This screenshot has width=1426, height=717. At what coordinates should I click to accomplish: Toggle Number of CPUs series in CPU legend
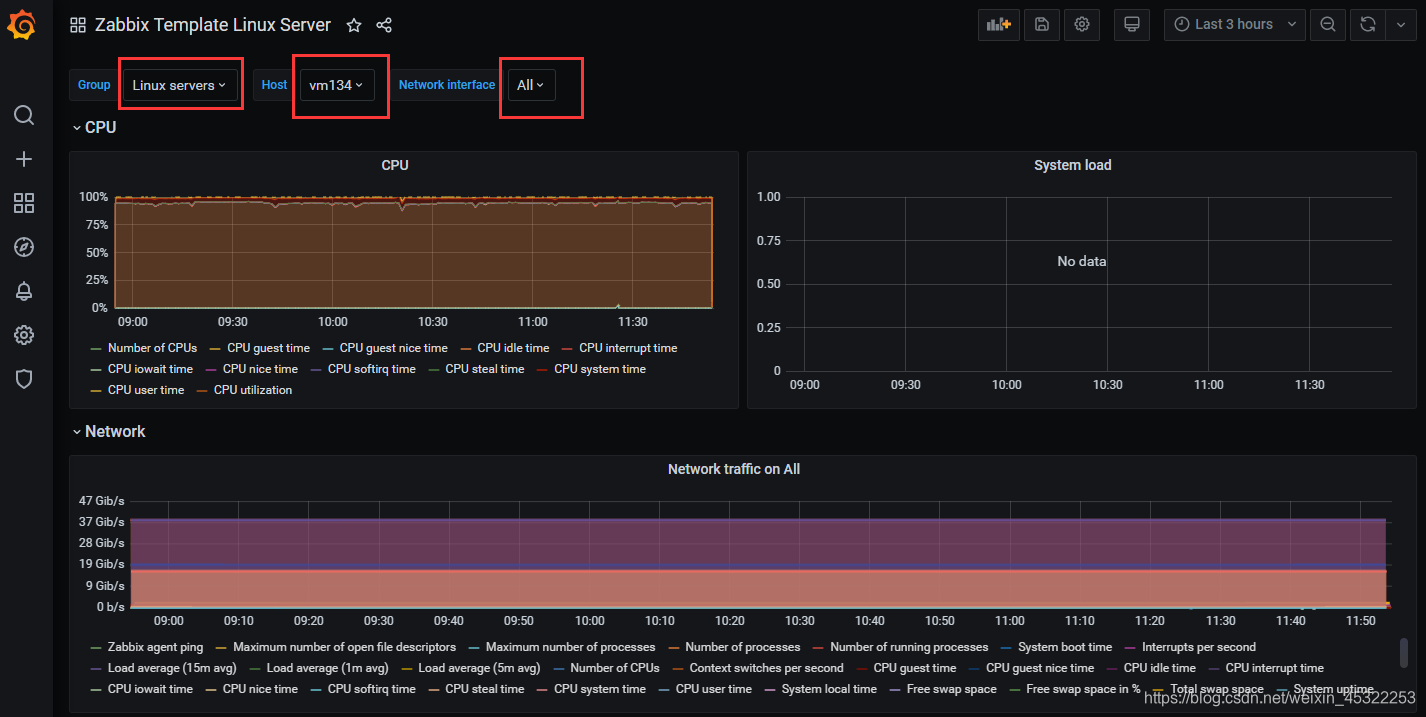152,348
